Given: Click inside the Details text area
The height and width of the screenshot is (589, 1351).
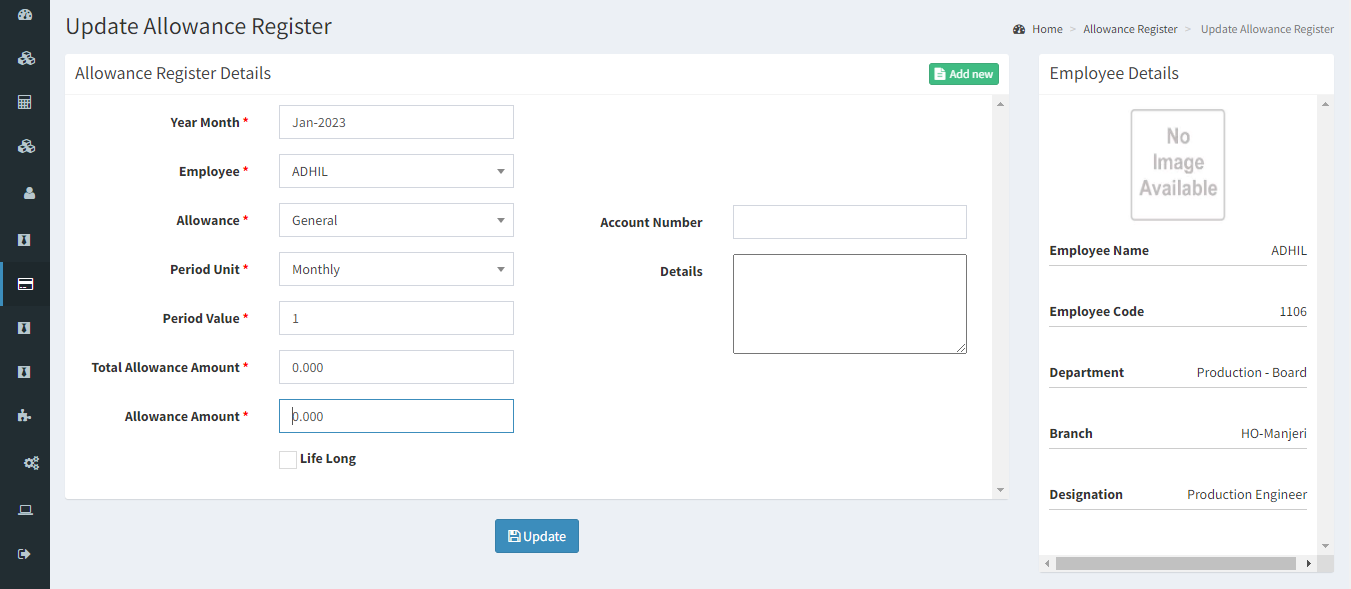Looking at the screenshot, I should click(x=850, y=304).
